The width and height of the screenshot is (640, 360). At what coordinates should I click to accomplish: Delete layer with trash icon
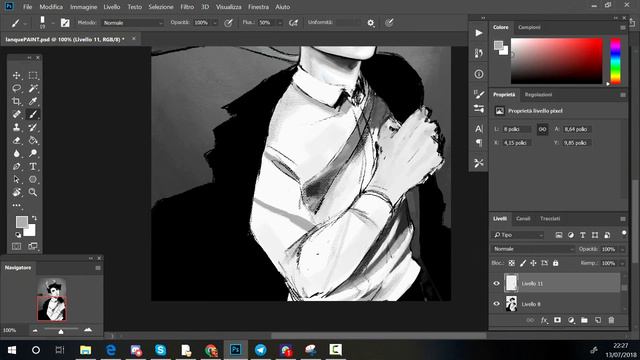pyautogui.click(x=611, y=320)
